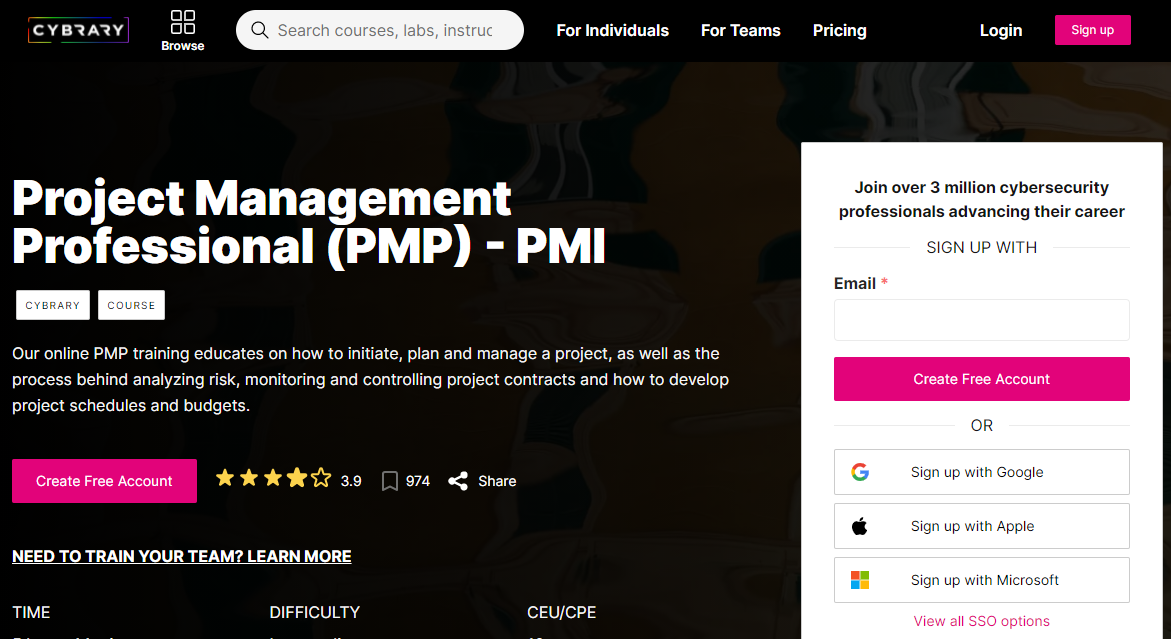Viewport: 1171px width, 639px height.
Task: Open sharing options with the Share icon
Action: point(459,481)
